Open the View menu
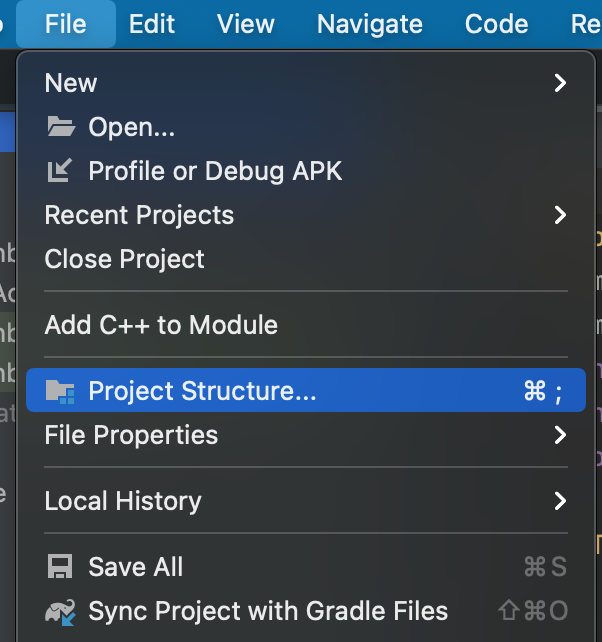Image resolution: width=602 pixels, height=642 pixels. (x=246, y=23)
